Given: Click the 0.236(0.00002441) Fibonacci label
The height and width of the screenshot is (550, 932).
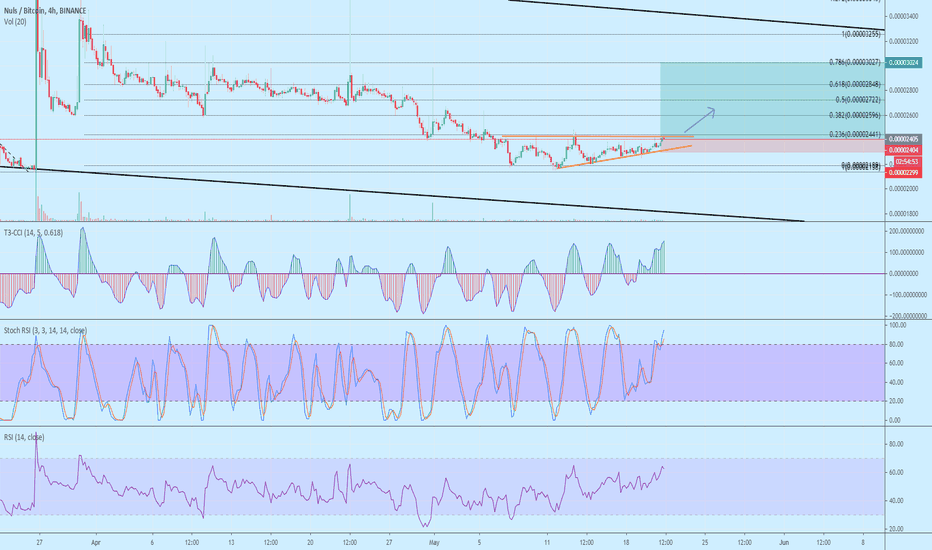Looking at the screenshot, I should click(855, 135).
